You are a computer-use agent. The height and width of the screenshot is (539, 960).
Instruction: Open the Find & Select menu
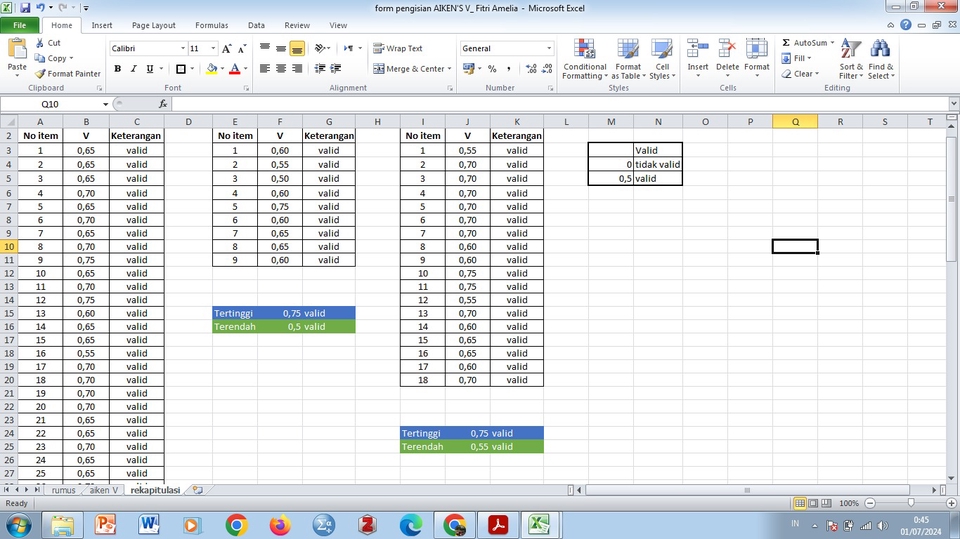click(x=881, y=59)
